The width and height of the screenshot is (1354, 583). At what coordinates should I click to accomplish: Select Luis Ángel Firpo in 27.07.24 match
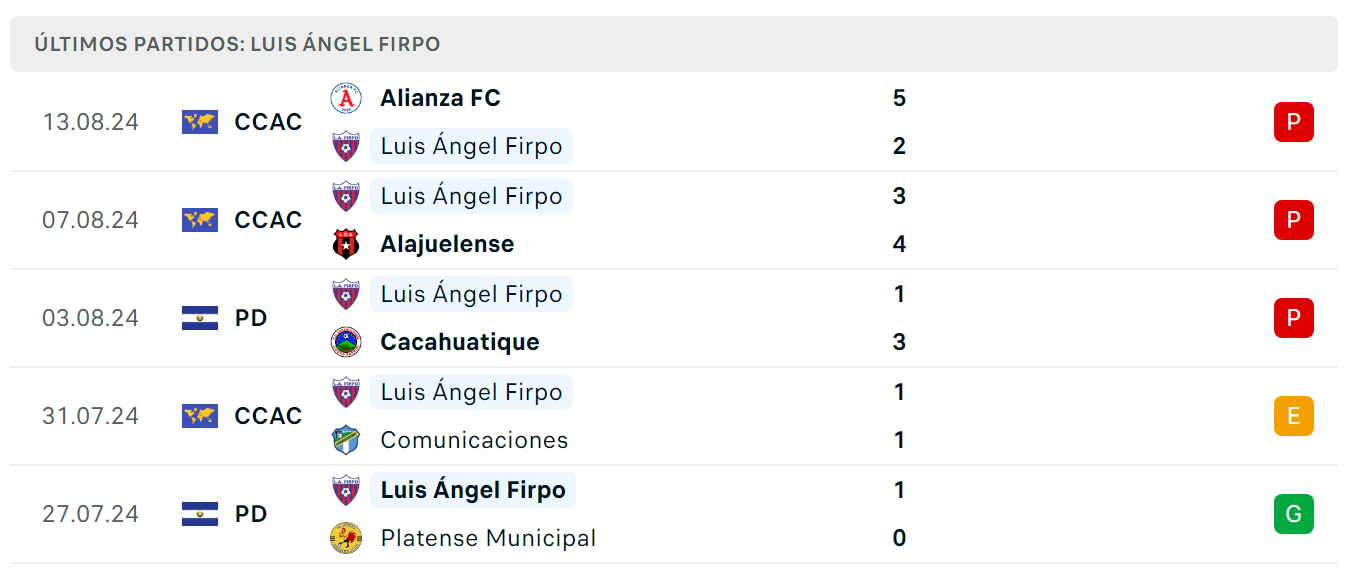(x=473, y=490)
